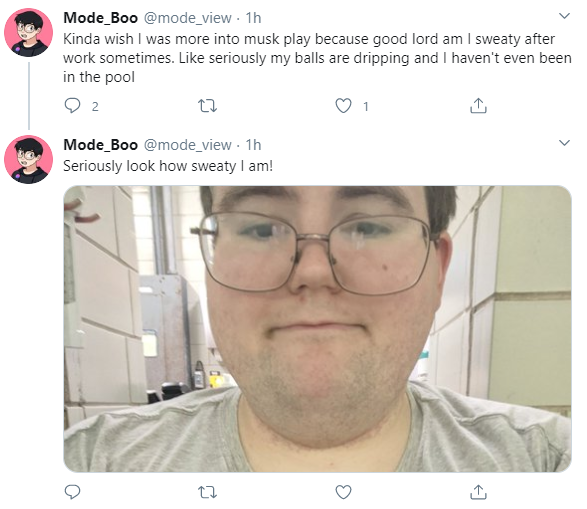Open more options chevron on first tweet
This screenshot has height=509, width=587.
coord(564,16)
